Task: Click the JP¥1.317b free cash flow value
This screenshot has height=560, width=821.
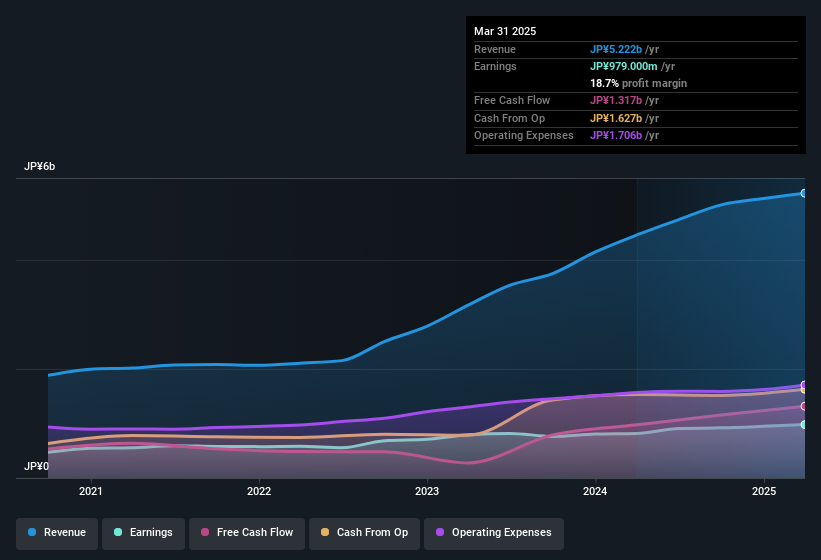Action: coord(616,100)
